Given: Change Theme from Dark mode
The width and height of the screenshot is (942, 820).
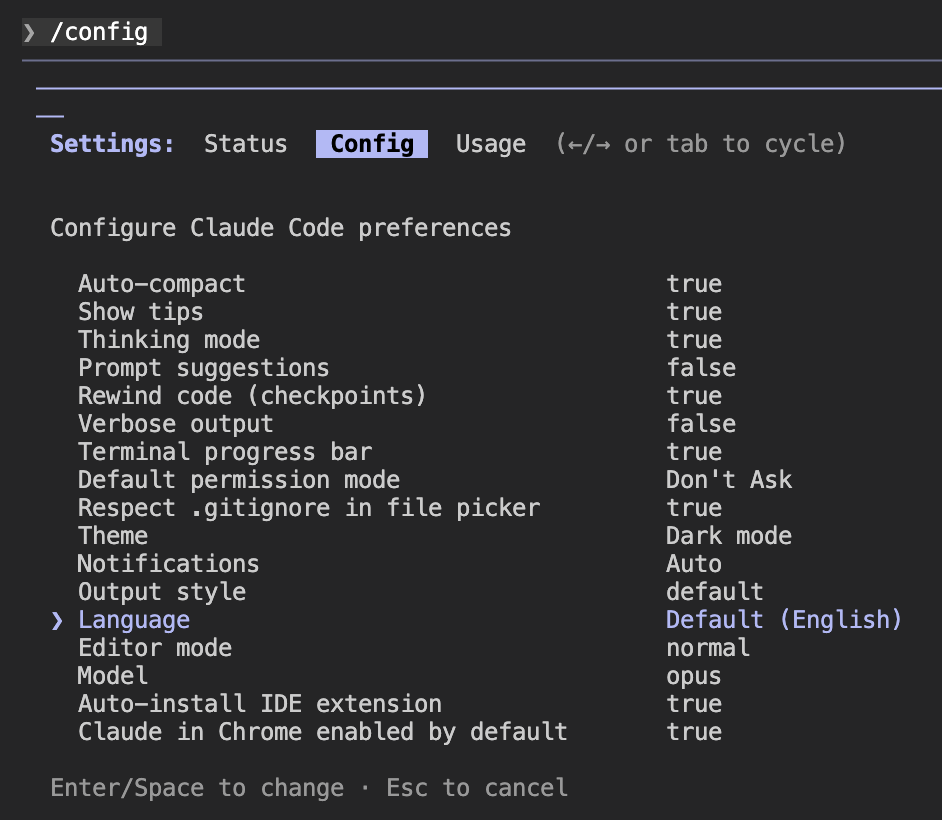Looking at the screenshot, I should coord(728,536).
